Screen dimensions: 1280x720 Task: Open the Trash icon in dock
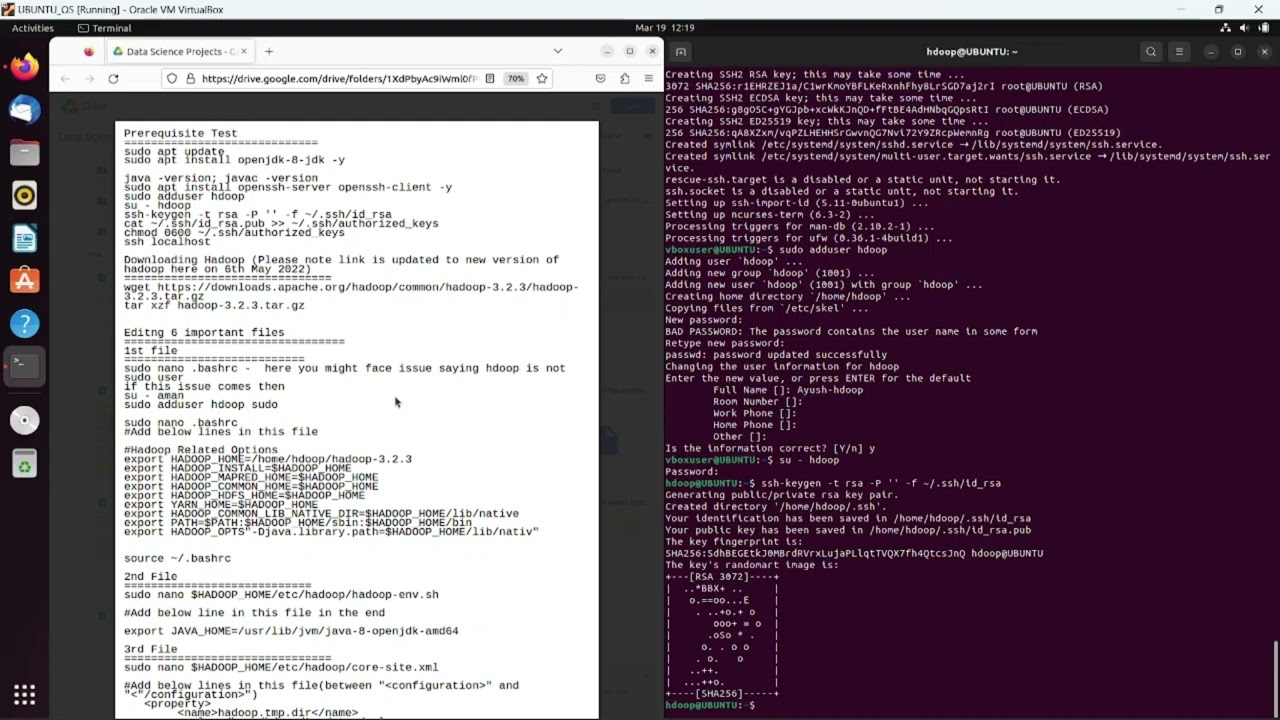[x=24, y=464]
